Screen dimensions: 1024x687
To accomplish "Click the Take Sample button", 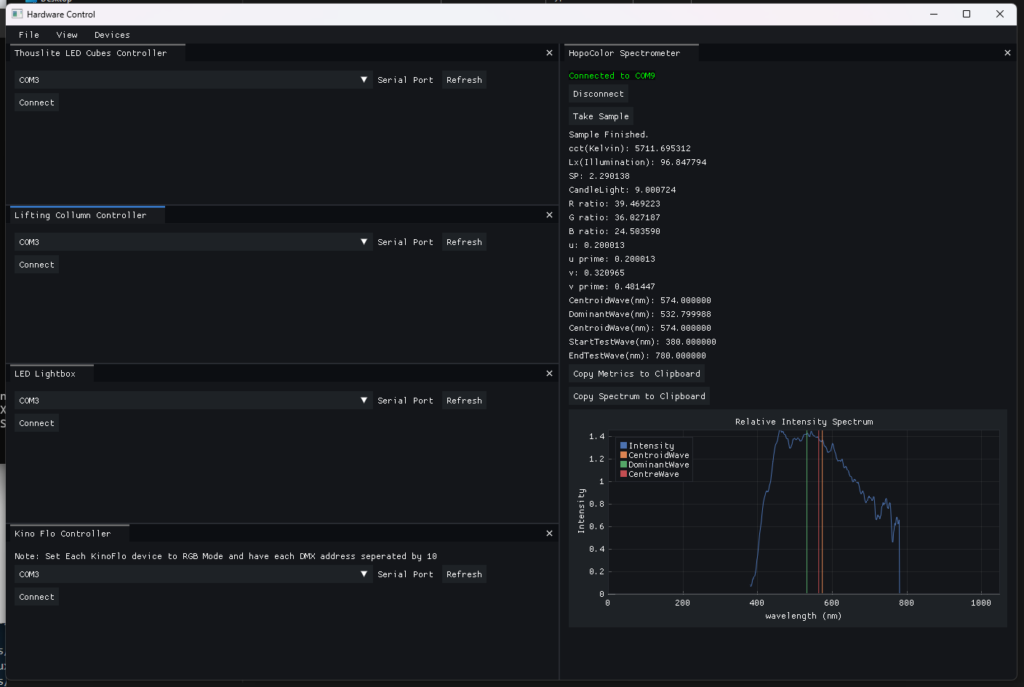I will coord(600,117).
